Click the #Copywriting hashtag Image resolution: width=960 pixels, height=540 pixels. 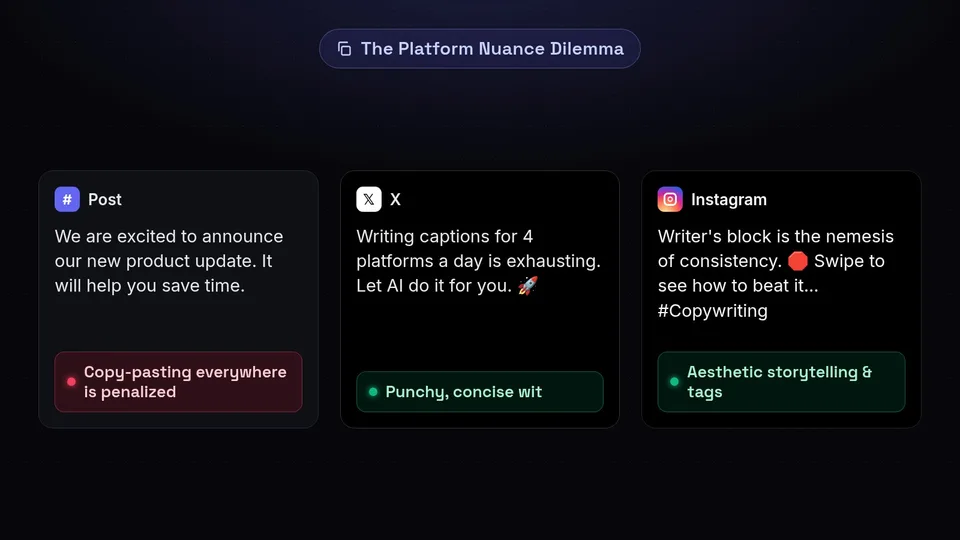pos(713,311)
